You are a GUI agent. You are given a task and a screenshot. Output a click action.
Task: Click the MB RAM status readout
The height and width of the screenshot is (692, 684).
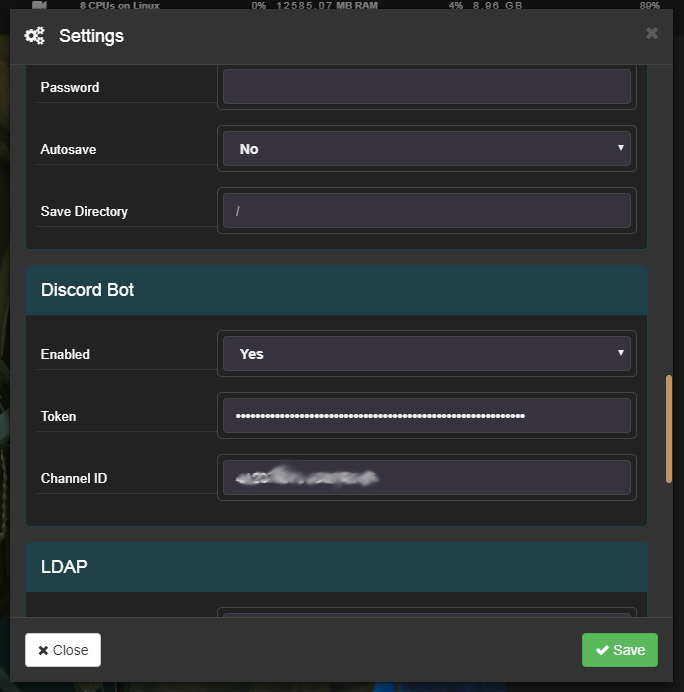[x=327, y=6]
